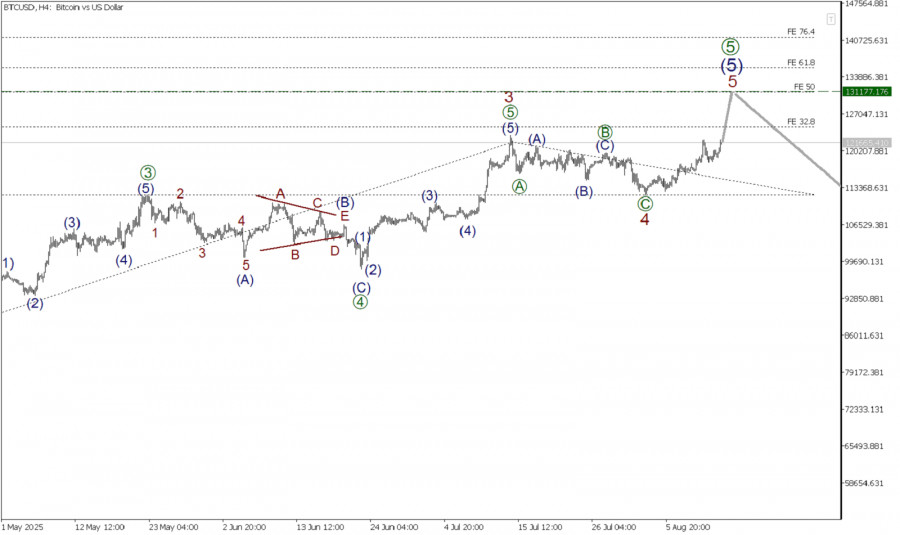Click the FE 76.4 Fibonacci level label
This screenshot has height=535, width=900.
[x=801, y=32]
